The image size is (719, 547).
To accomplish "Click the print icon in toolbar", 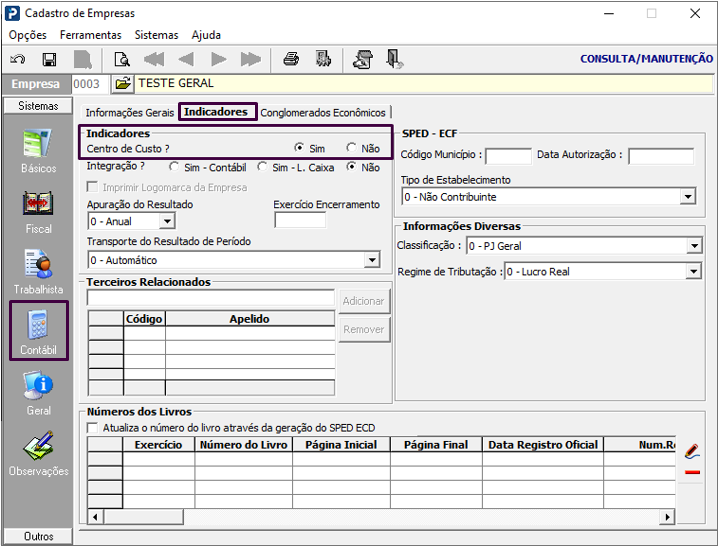I will point(291,59).
